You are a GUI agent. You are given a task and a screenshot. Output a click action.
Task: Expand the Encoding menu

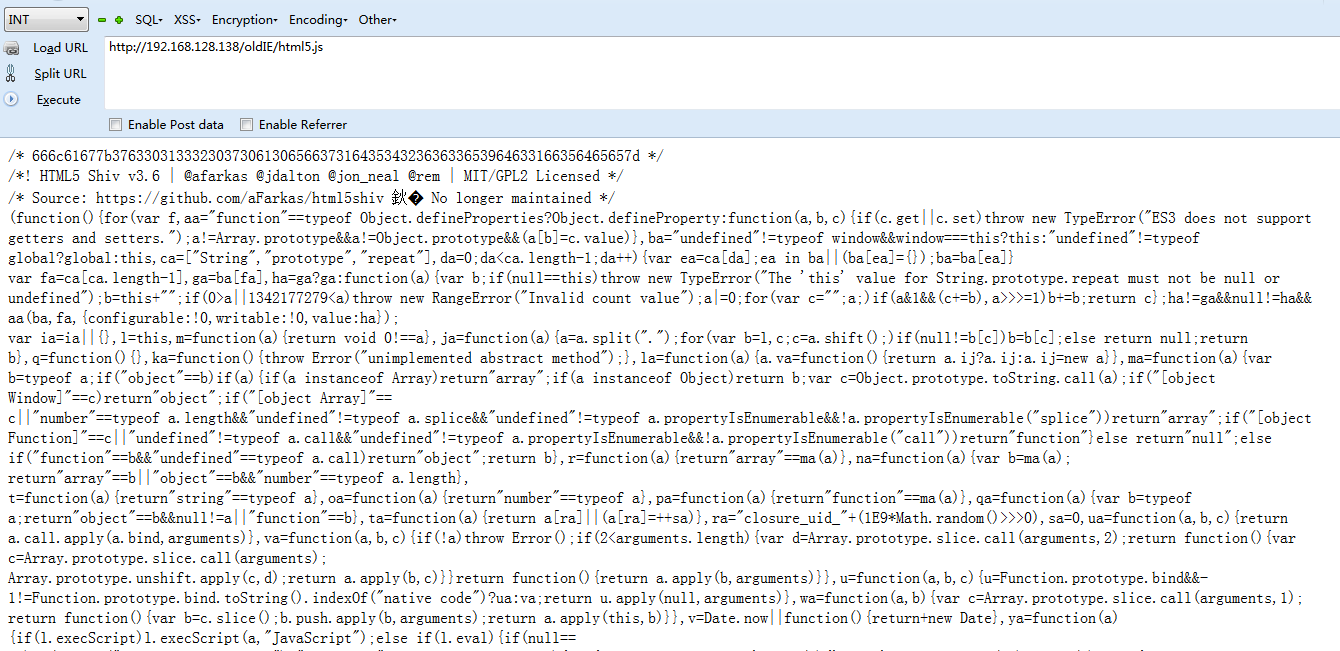pyautogui.click(x=318, y=20)
